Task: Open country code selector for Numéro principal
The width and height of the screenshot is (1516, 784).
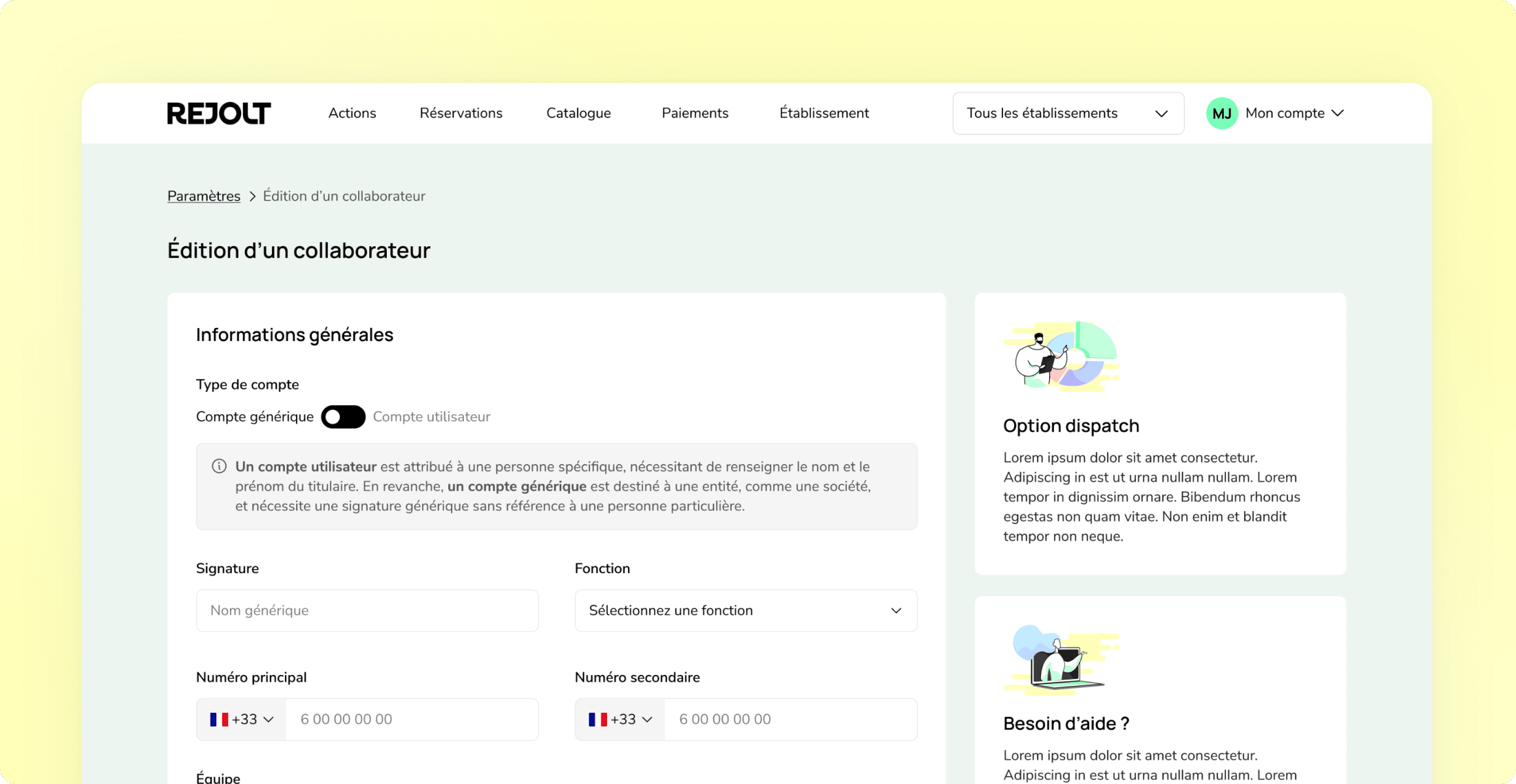Action: [x=241, y=719]
